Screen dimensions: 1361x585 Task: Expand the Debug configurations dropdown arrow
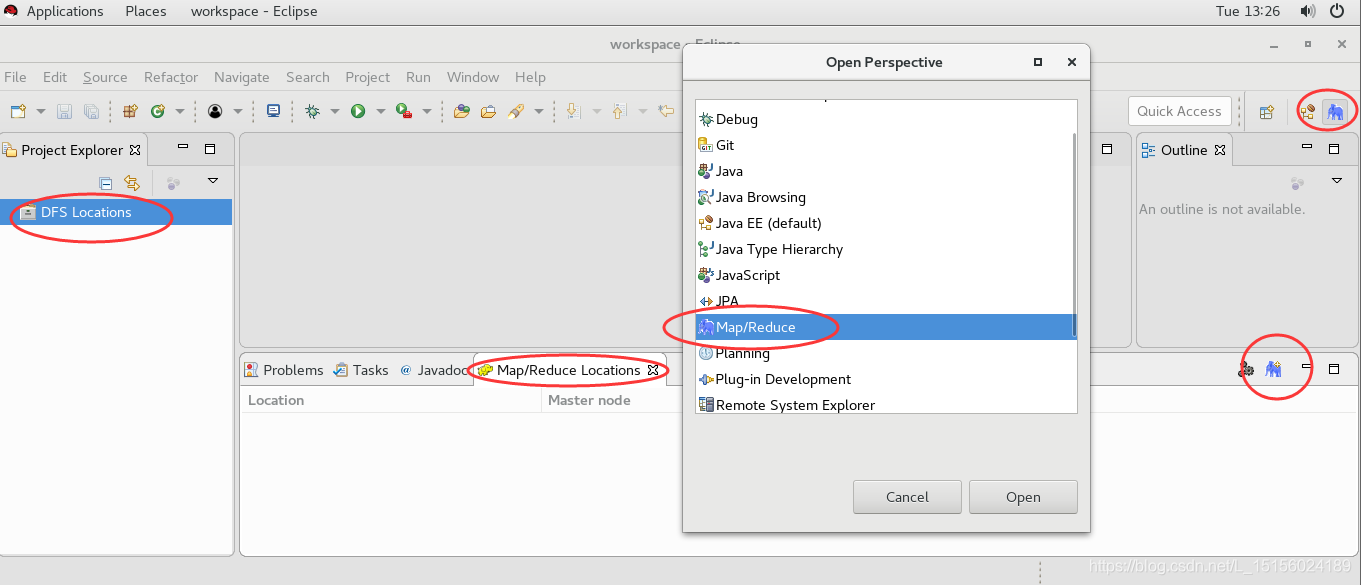click(x=335, y=112)
